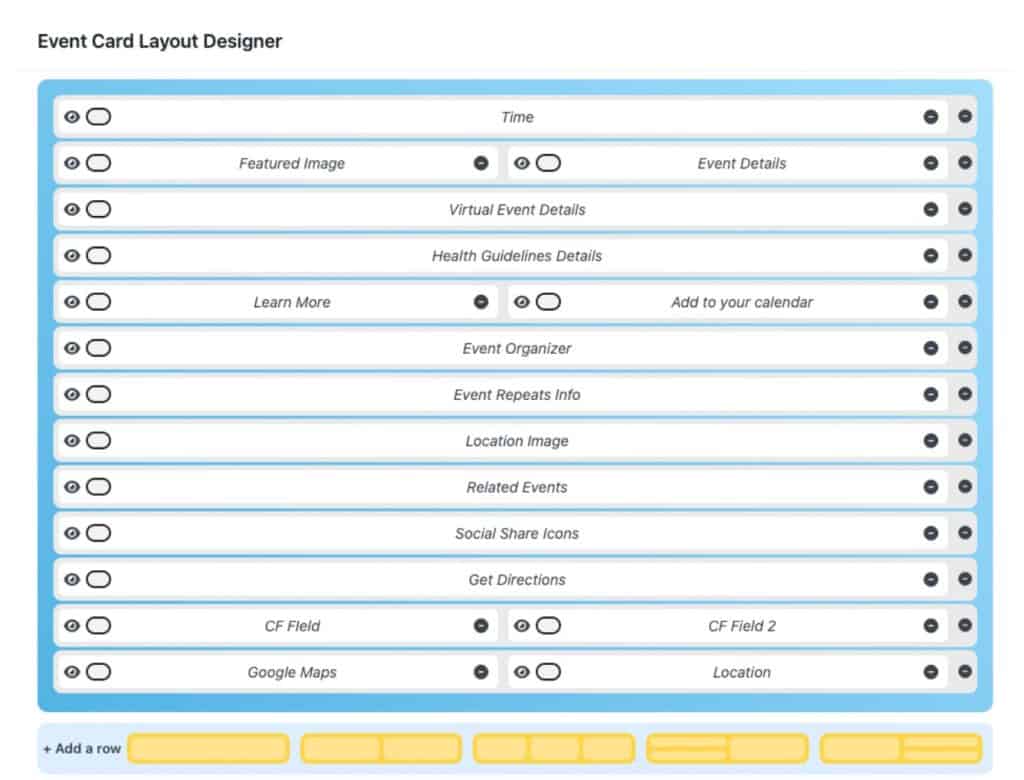Image resolution: width=1024 pixels, height=780 pixels.
Task: Remove the CF Field 2 cell with its minus icon
Action: (931, 626)
